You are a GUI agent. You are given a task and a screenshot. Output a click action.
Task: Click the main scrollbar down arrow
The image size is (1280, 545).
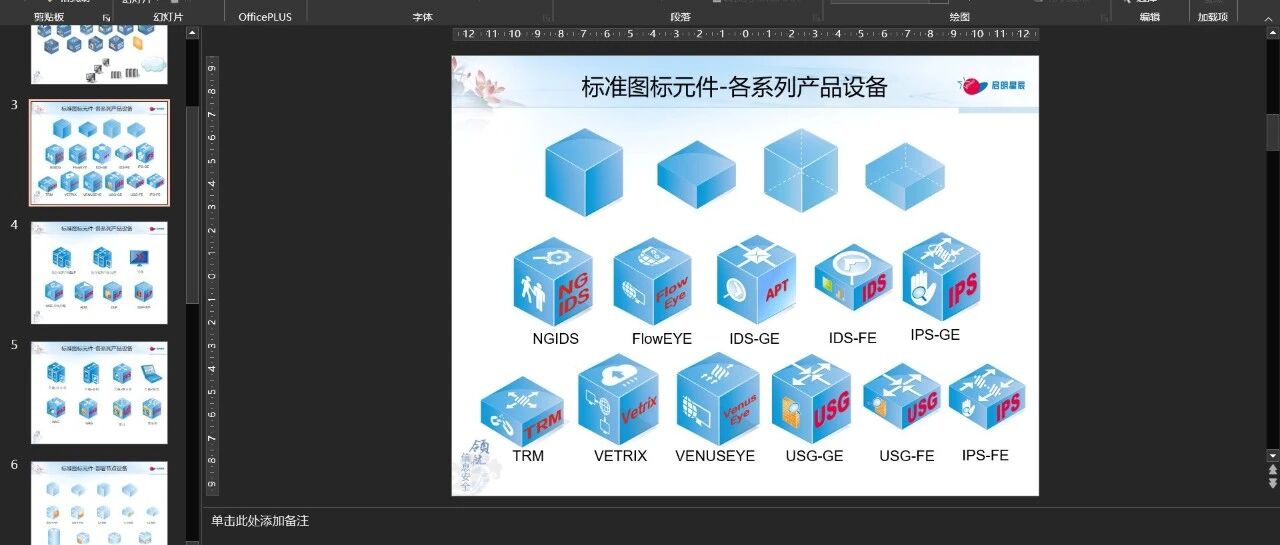(1272, 455)
